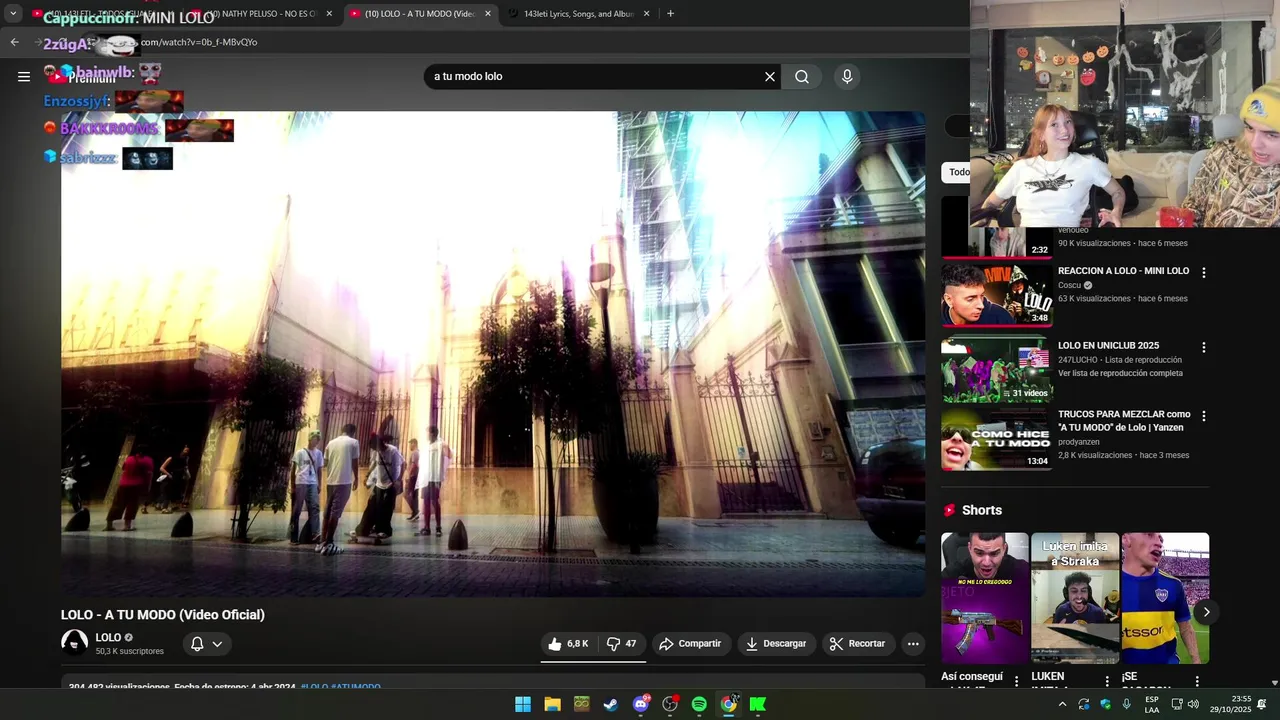Screen dimensions: 1280x720
Task: Open Spotify from the taskbar
Action: coord(699,704)
